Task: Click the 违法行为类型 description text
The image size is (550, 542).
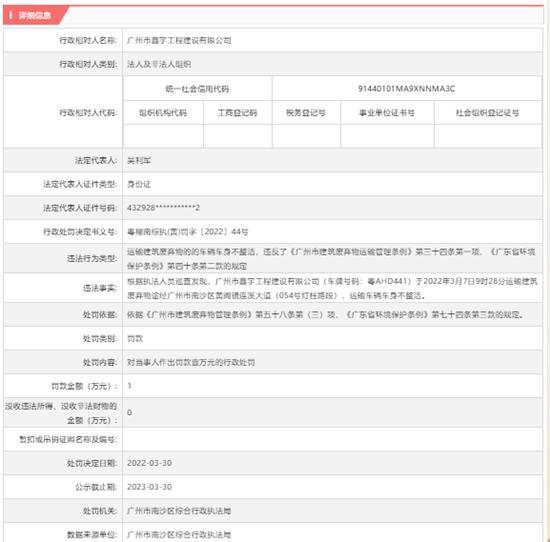Action: pos(331,259)
